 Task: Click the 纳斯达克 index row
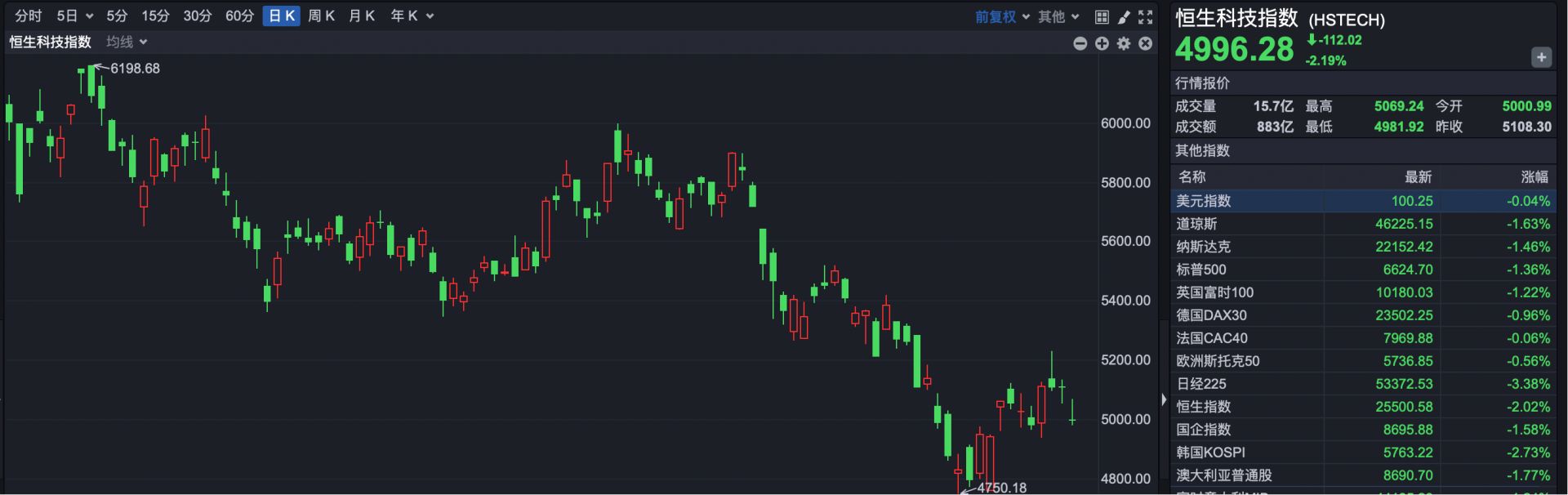[x=1203, y=247]
